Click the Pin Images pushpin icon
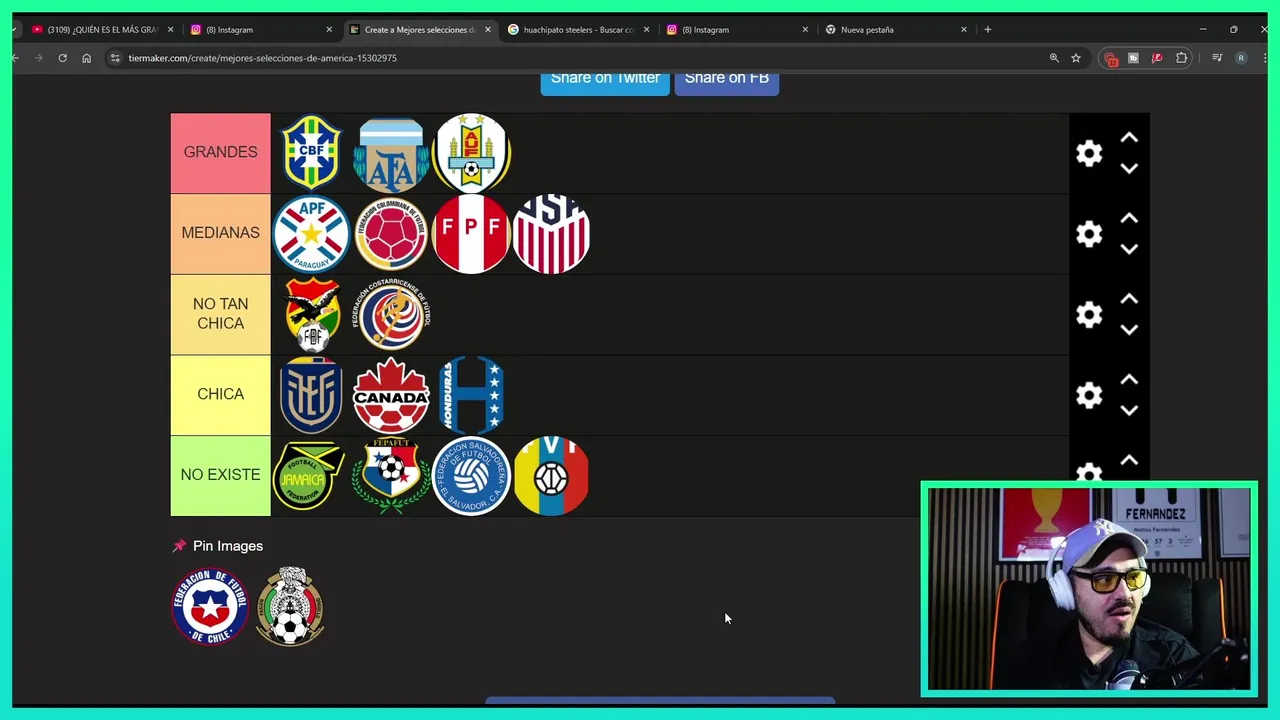Viewport: 1280px width, 720px height. click(179, 546)
